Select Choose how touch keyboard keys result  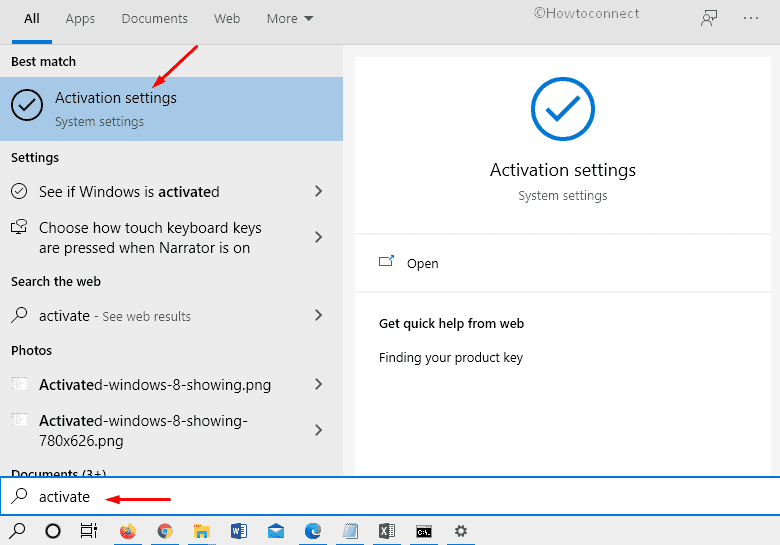pyautogui.click(x=171, y=237)
